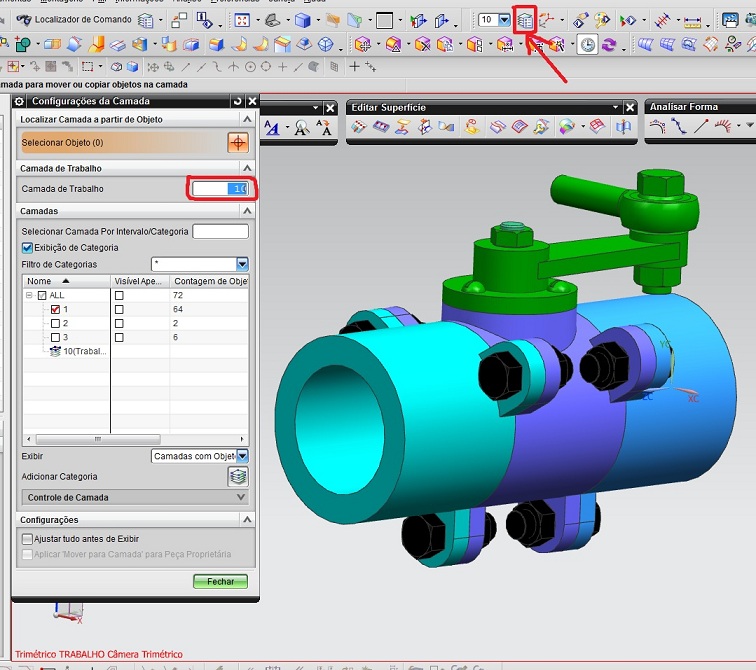Click Contagem de Objetos column header
This screenshot has height=670, width=756.
[210, 281]
